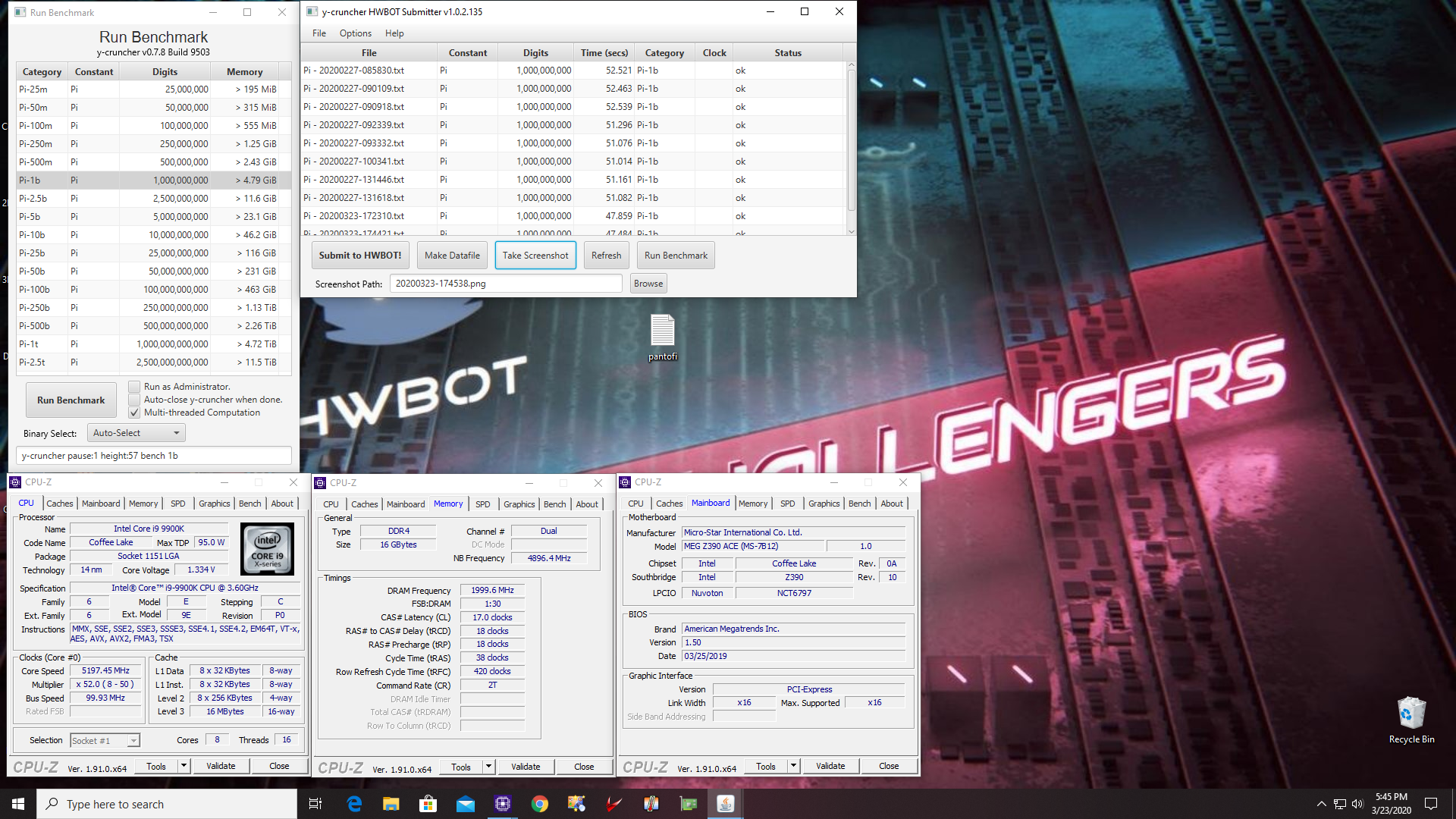Click Validate in the Mainboard CPU-Z window
Image resolution: width=1456 pixels, height=819 pixels.
pyautogui.click(x=830, y=766)
